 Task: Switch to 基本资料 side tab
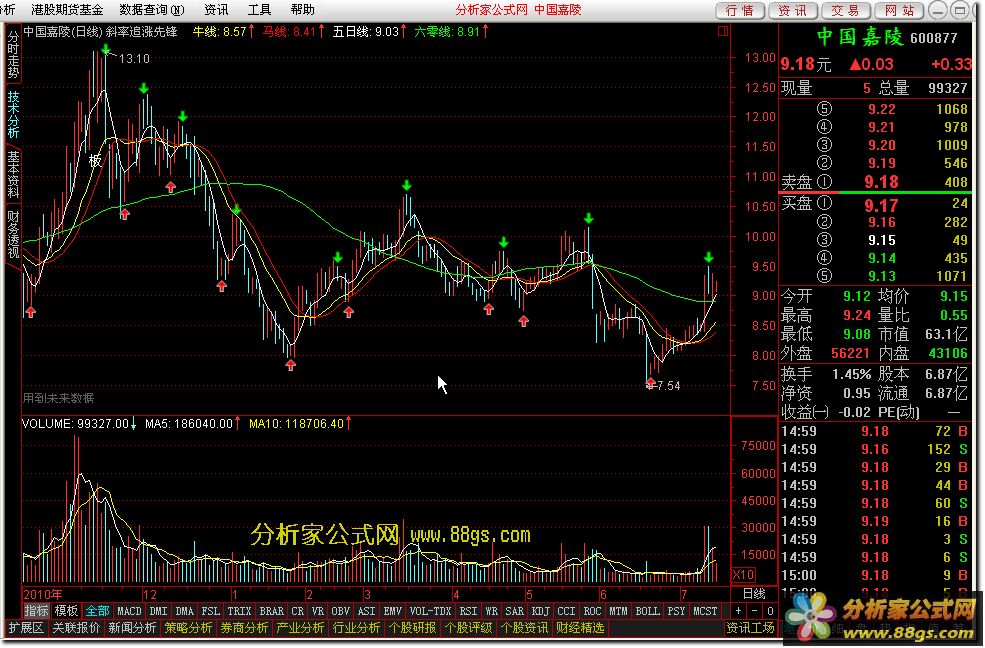click(13, 174)
